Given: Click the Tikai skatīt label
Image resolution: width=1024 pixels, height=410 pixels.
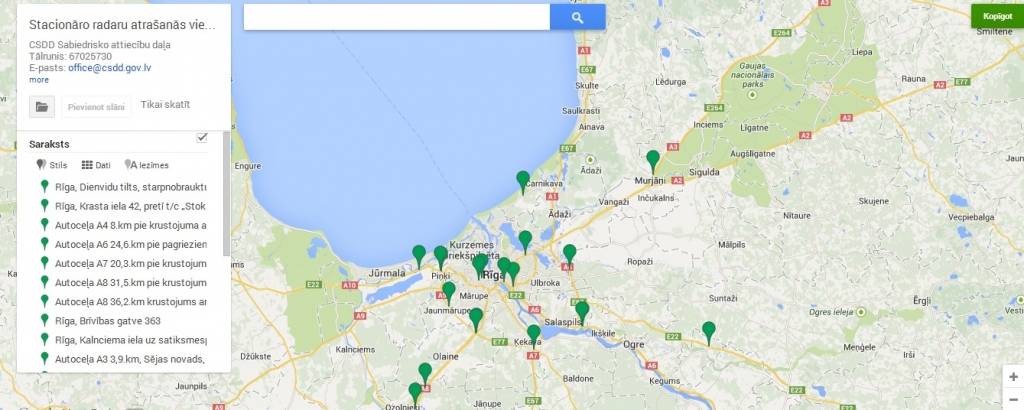Looking at the screenshot, I should pyautogui.click(x=165, y=104).
